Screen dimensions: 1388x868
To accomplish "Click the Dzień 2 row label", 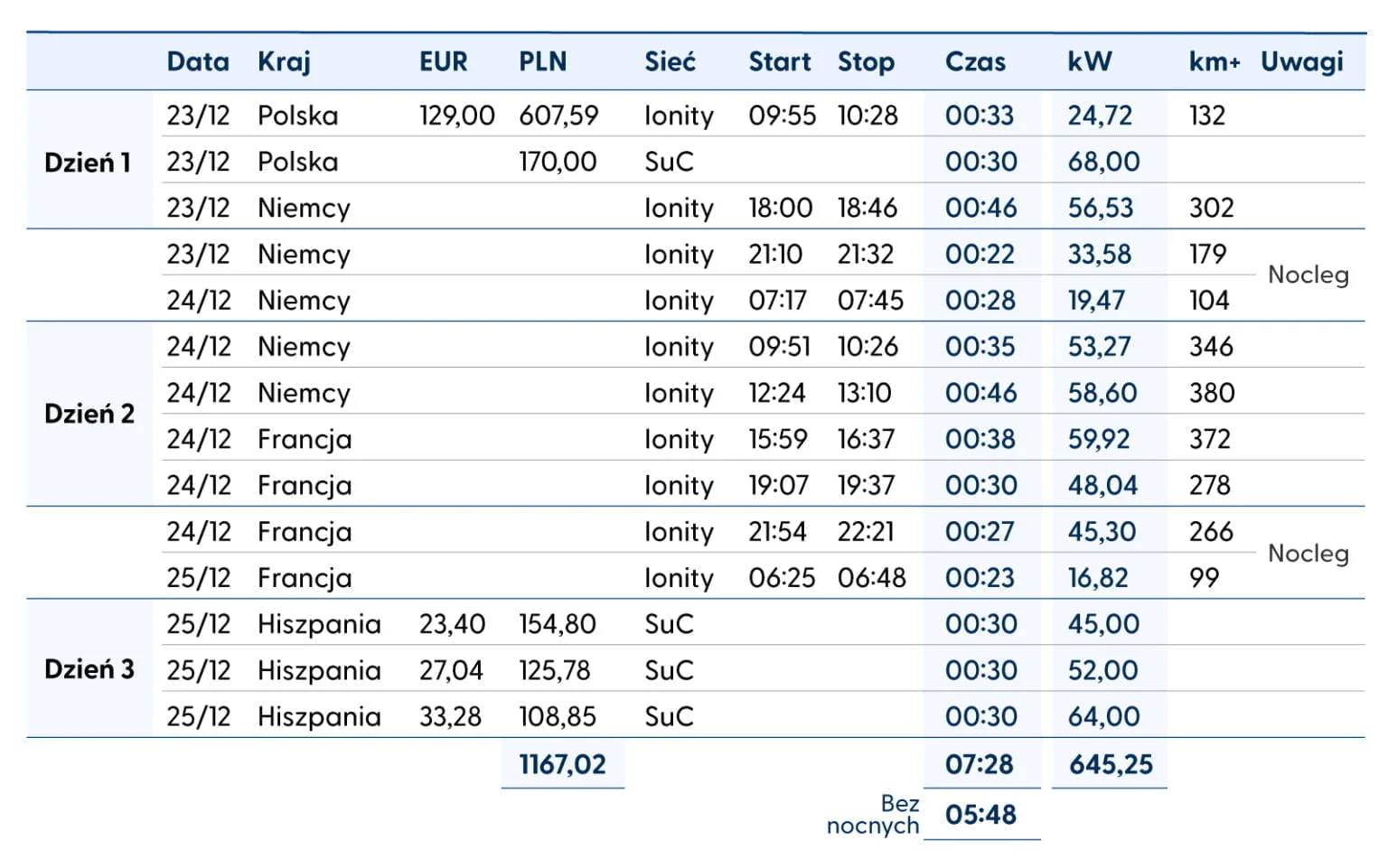I will [x=89, y=414].
